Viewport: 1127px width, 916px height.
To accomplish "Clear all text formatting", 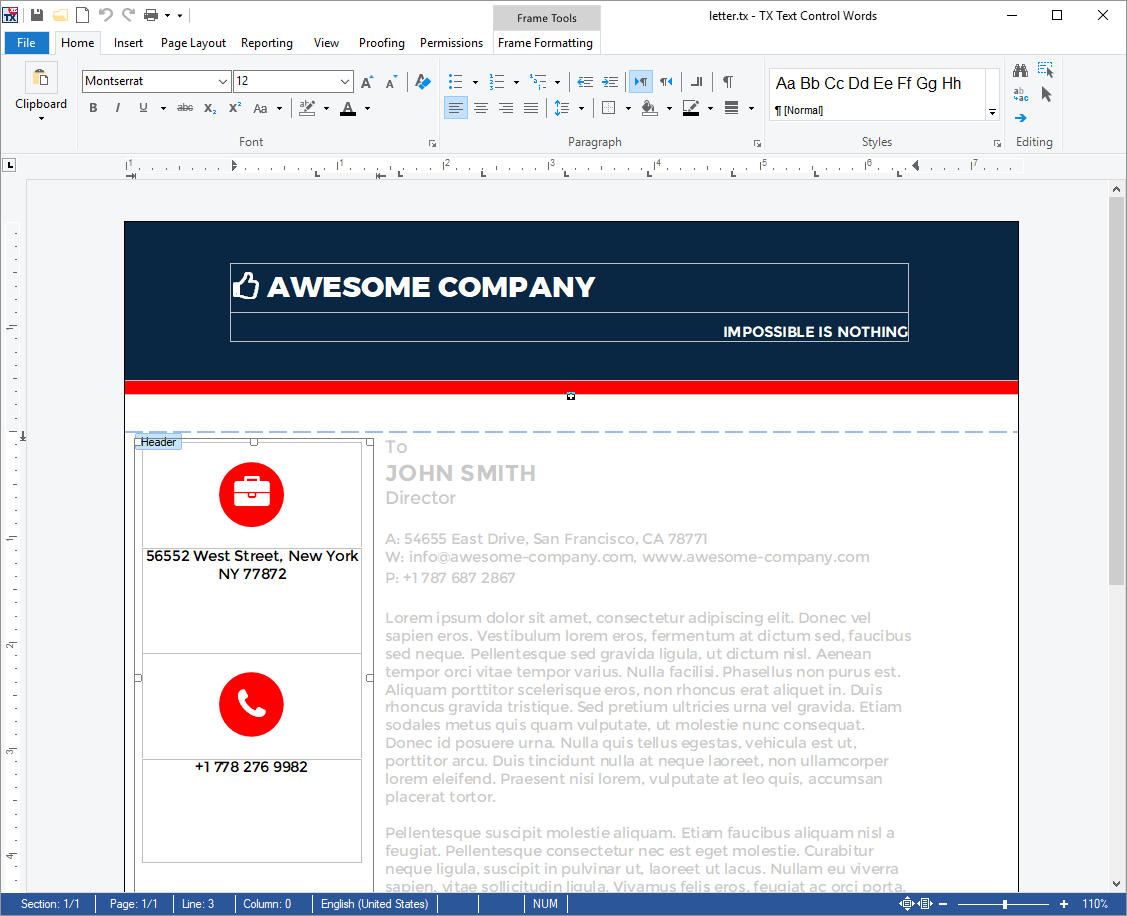I will [x=423, y=82].
